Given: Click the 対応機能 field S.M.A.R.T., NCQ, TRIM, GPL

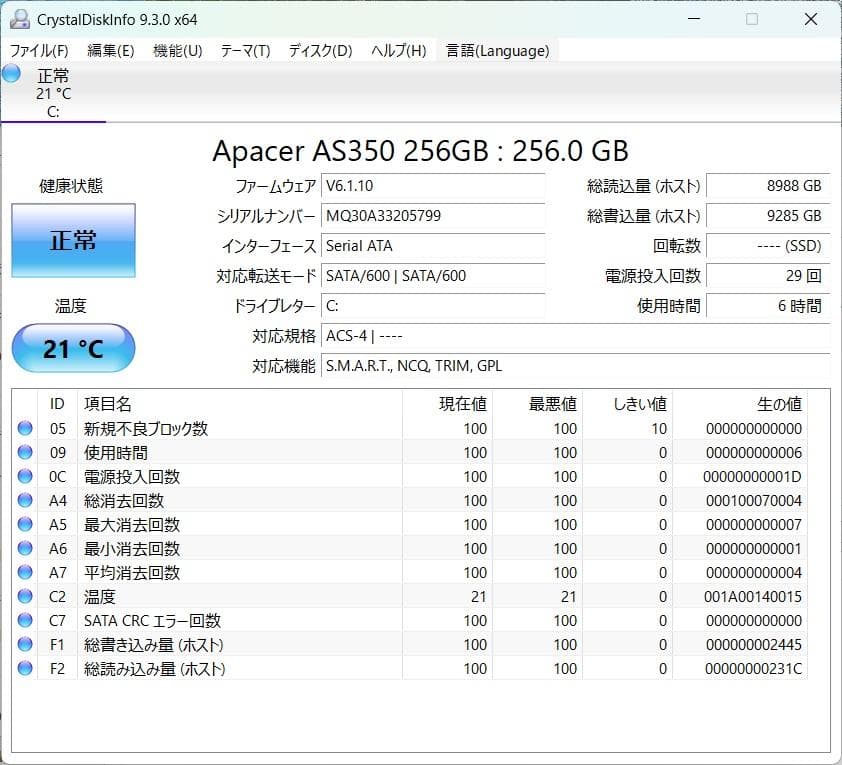Looking at the screenshot, I should click(576, 366).
